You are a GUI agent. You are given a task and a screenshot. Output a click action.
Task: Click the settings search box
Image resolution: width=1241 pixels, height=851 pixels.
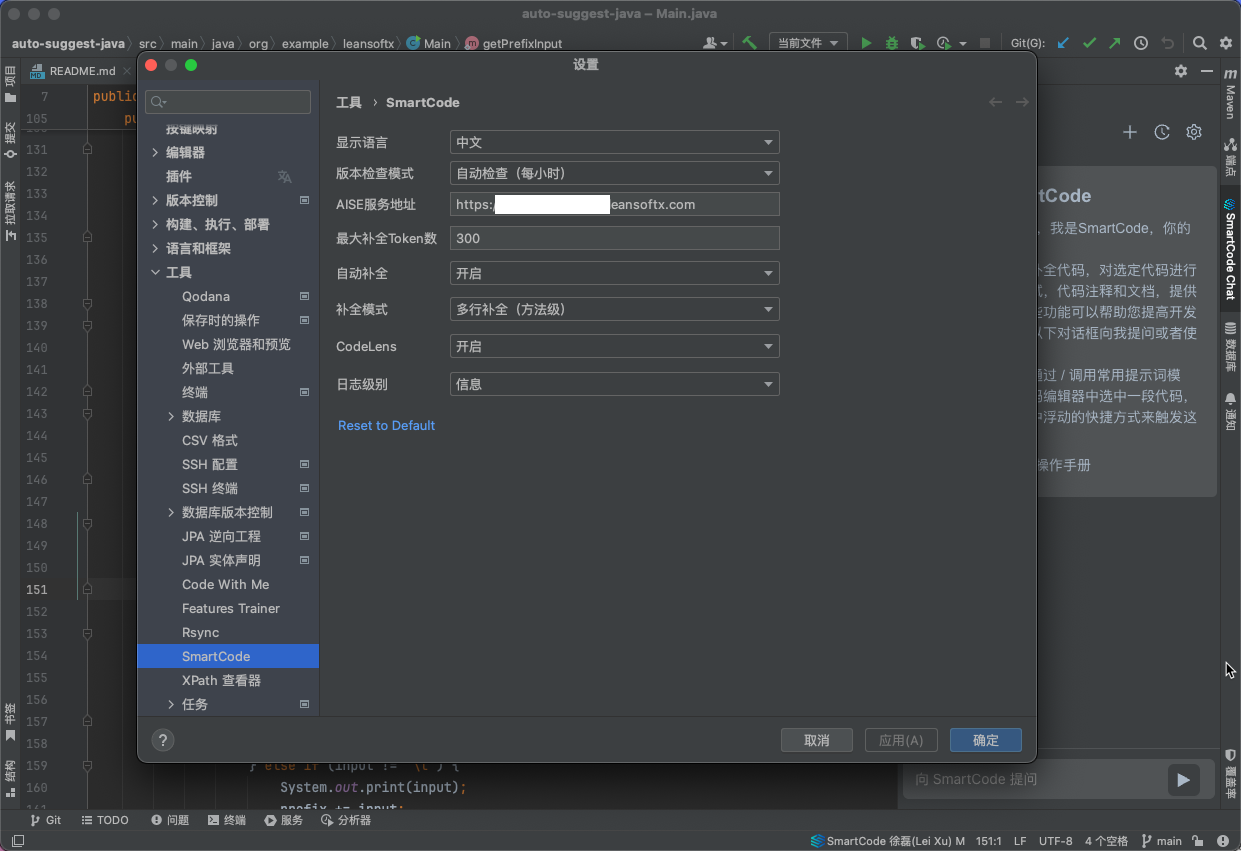[x=228, y=102]
